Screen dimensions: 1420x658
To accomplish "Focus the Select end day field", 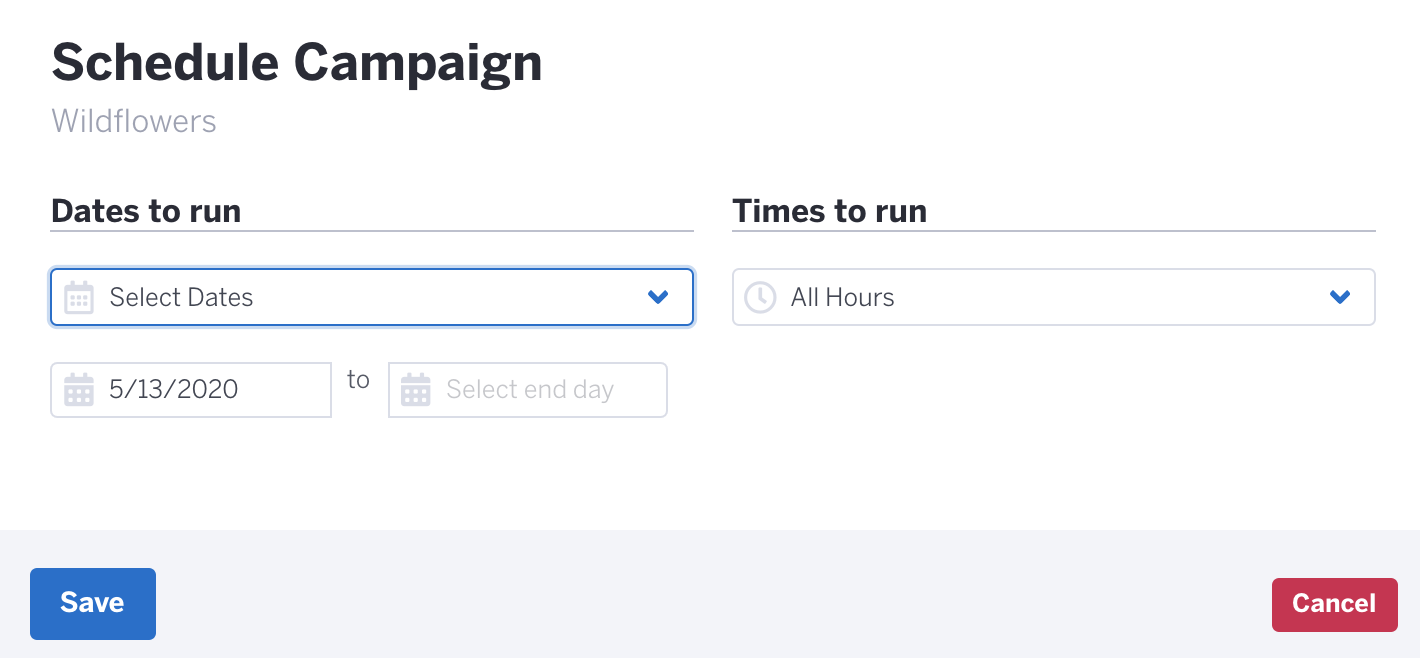I will (x=528, y=390).
